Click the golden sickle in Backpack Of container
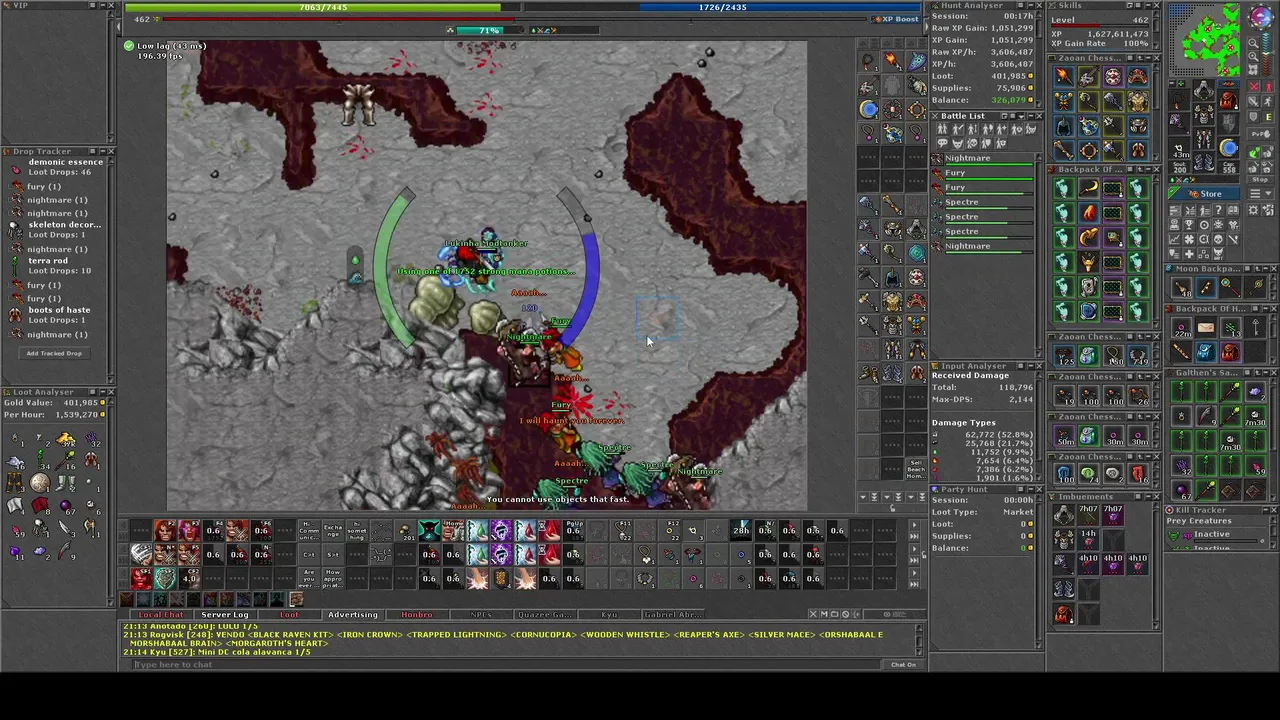 [x=1089, y=188]
